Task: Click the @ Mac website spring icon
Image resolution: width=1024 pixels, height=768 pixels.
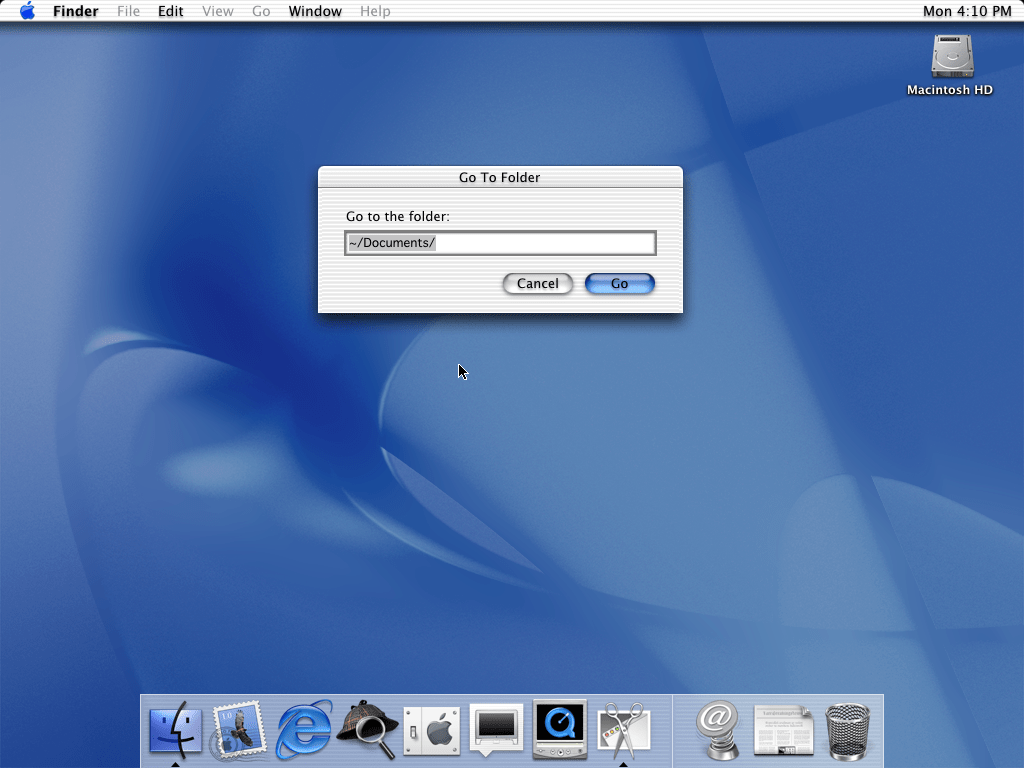Action: 718,729
